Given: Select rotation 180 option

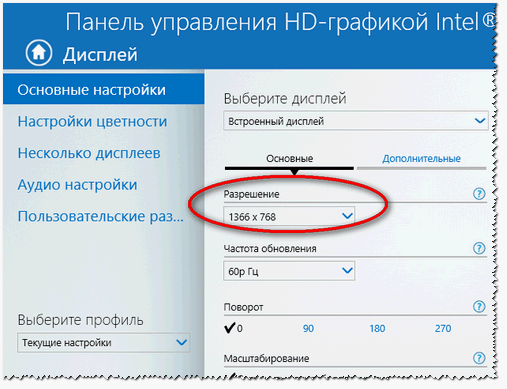Looking at the screenshot, I should click(x=377, y=329).
